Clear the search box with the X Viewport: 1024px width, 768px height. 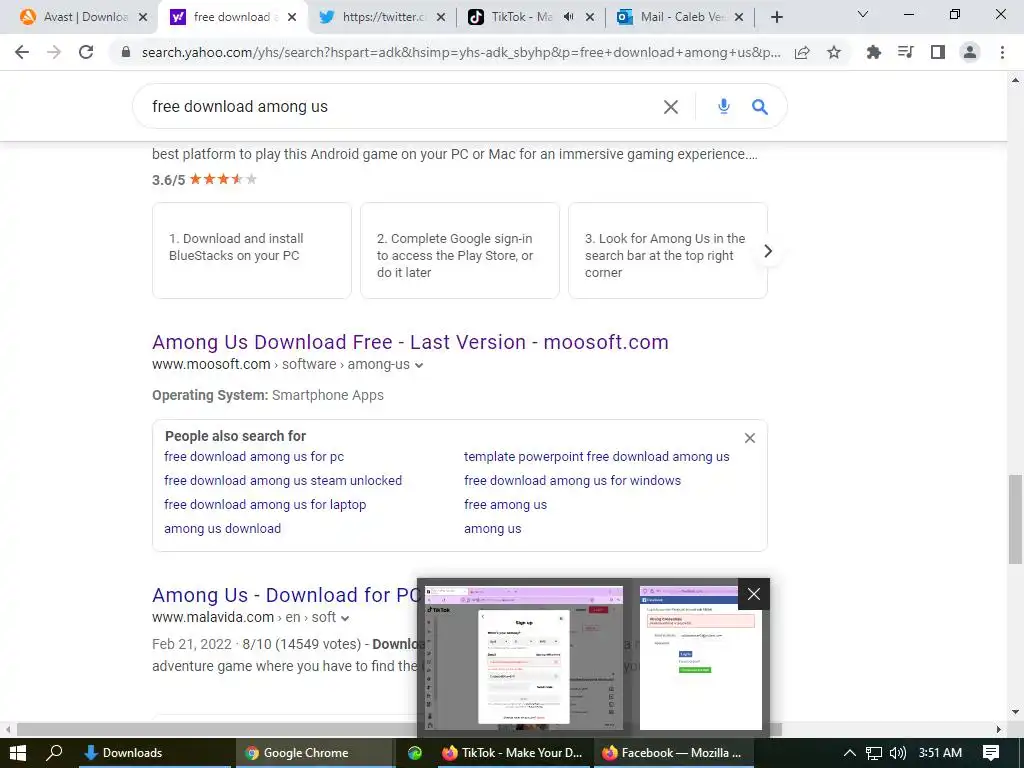[x=671, y=106]
